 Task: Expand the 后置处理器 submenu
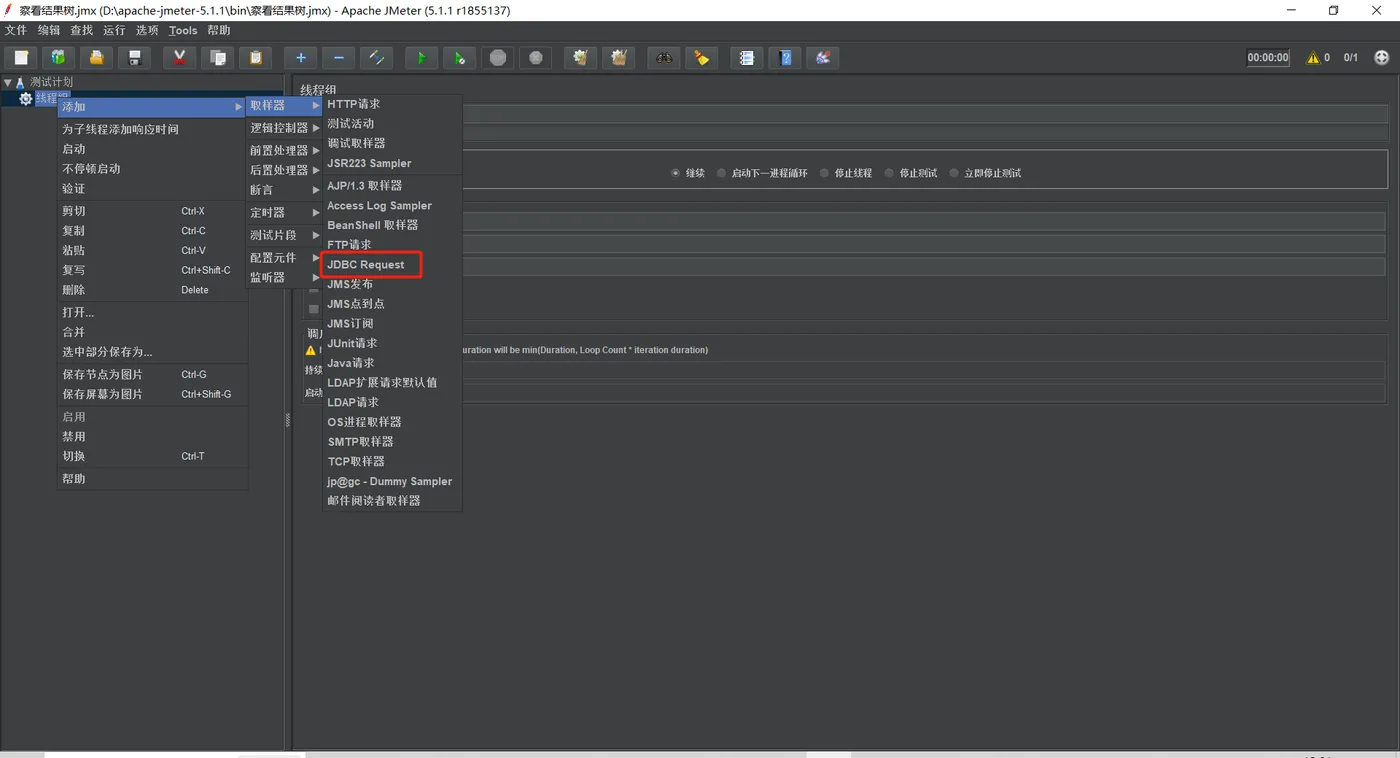284,170
